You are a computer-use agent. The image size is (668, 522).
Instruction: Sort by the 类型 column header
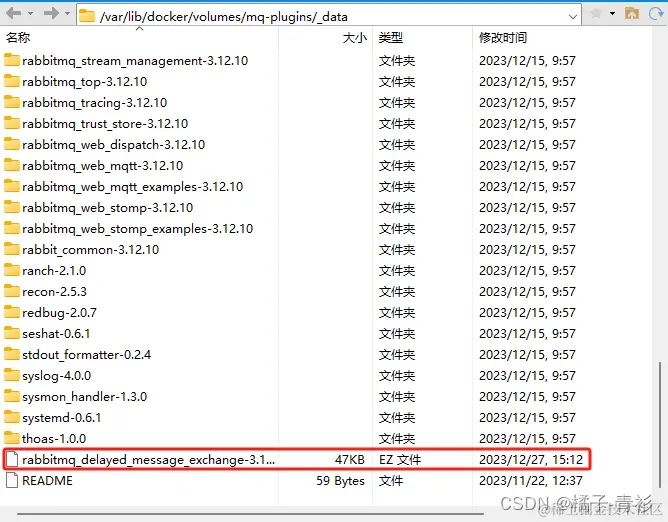tap(391, 38)
